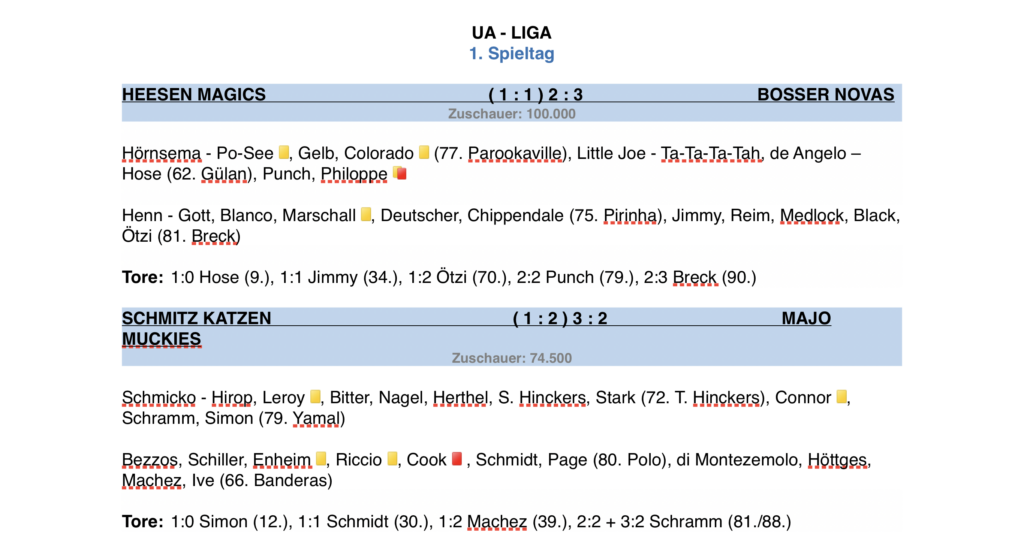This screenshot has width=1024, height=549.
Task: Click the BOSSER NOVAS team name
Action: click(825, 95)
